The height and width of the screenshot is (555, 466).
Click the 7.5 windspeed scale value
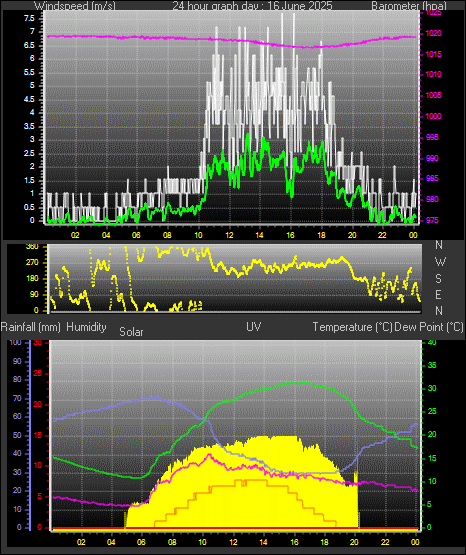point(29,18)
